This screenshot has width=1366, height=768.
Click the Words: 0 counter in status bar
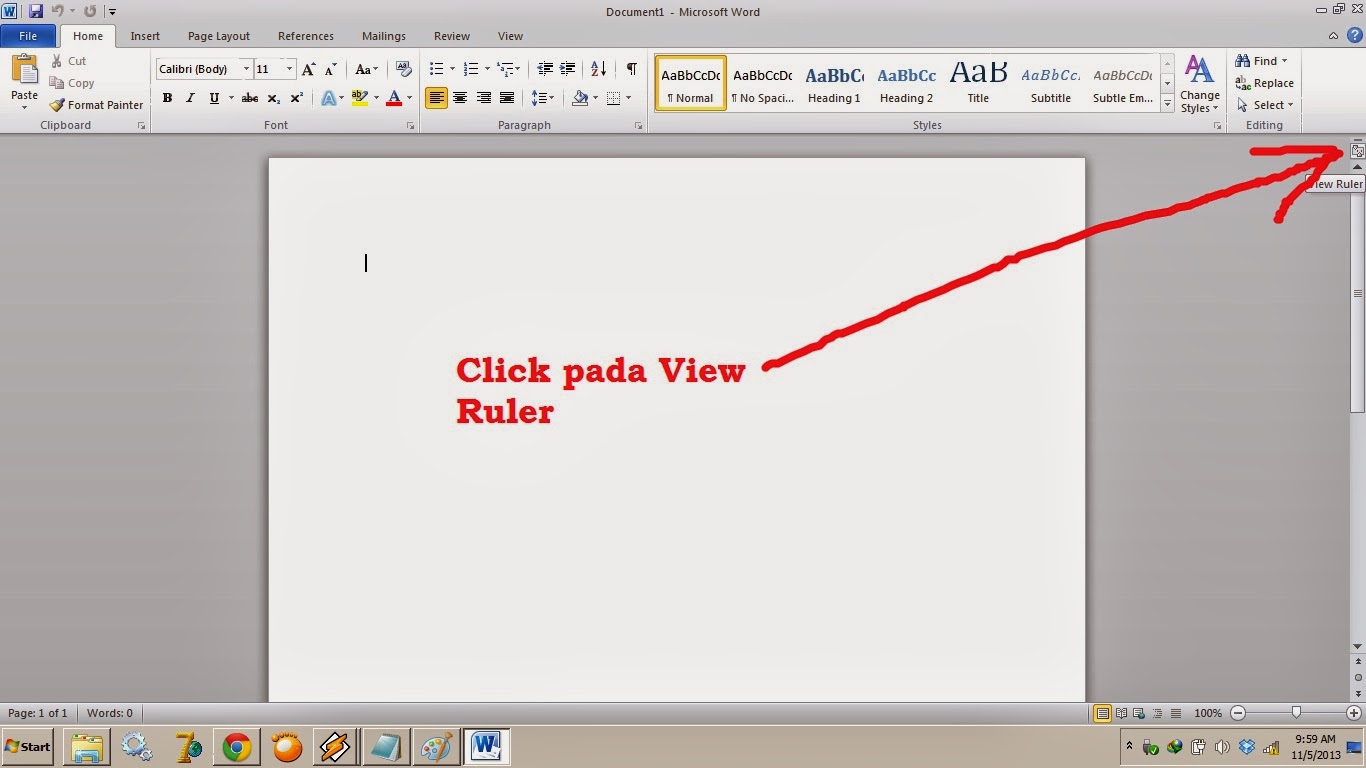[x=109, y=713]
